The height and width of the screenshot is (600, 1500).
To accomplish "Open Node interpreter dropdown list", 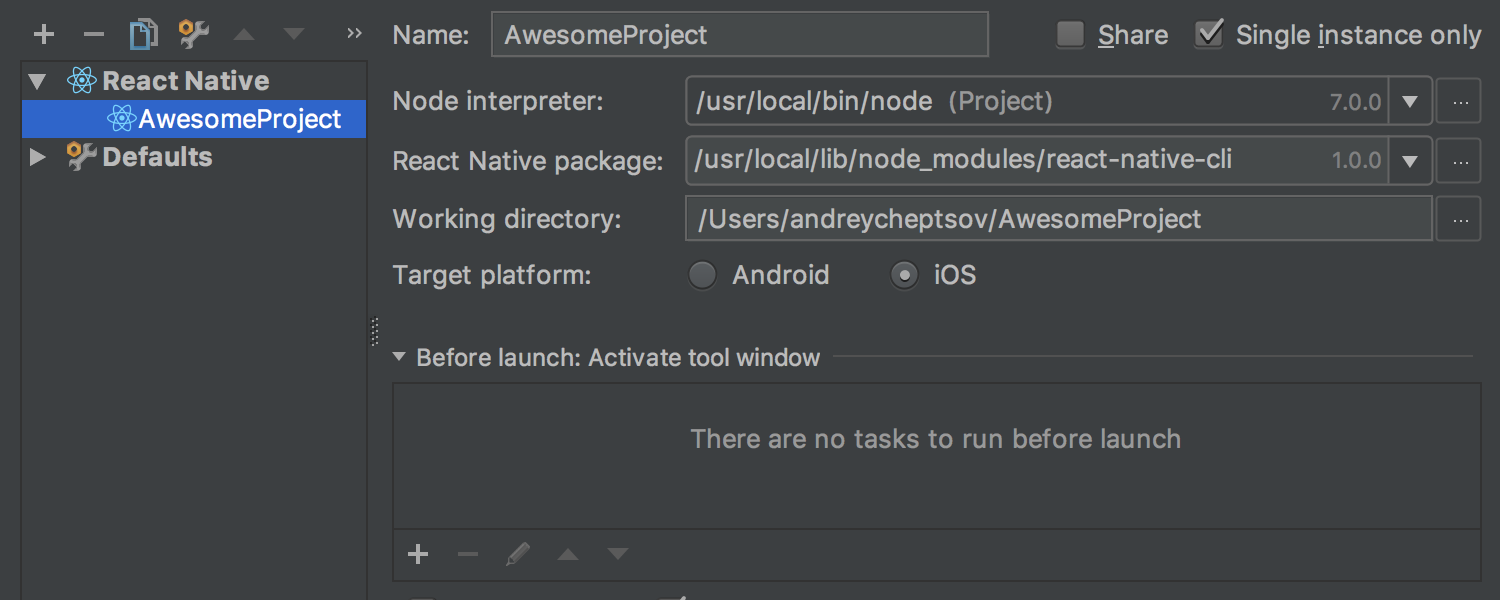I will coord(1411,102).
